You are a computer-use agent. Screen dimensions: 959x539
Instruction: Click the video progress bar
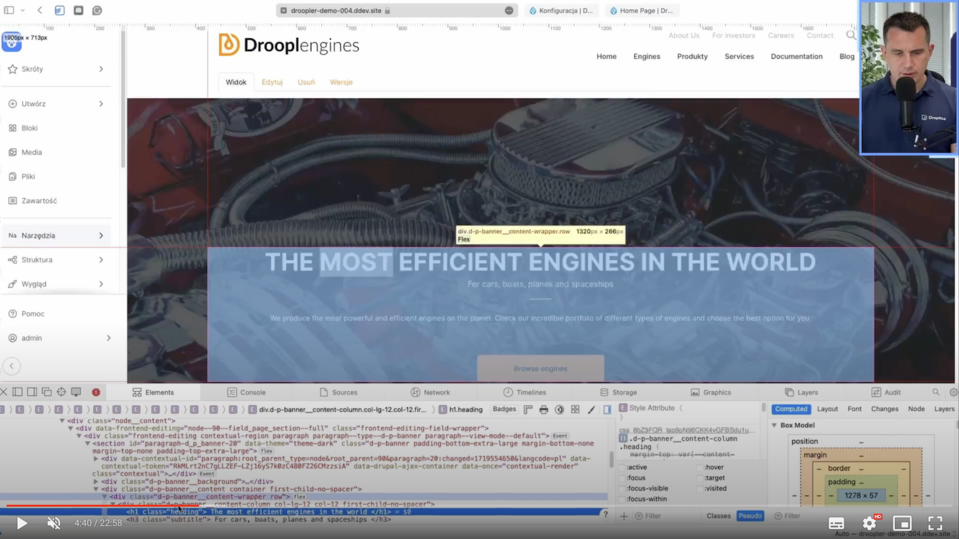[480, 506]
